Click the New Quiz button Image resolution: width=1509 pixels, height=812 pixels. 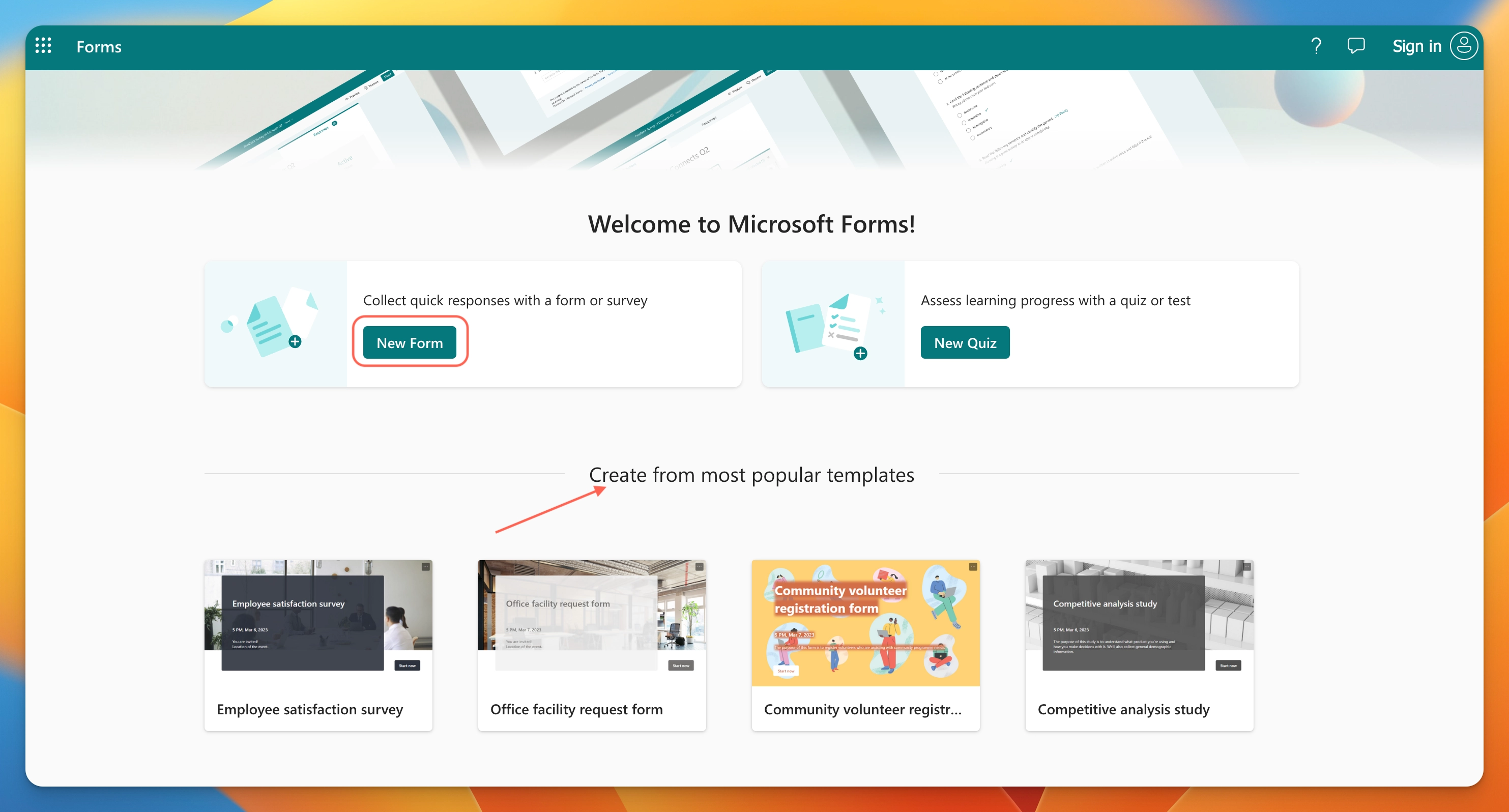[x=965, y=342]
